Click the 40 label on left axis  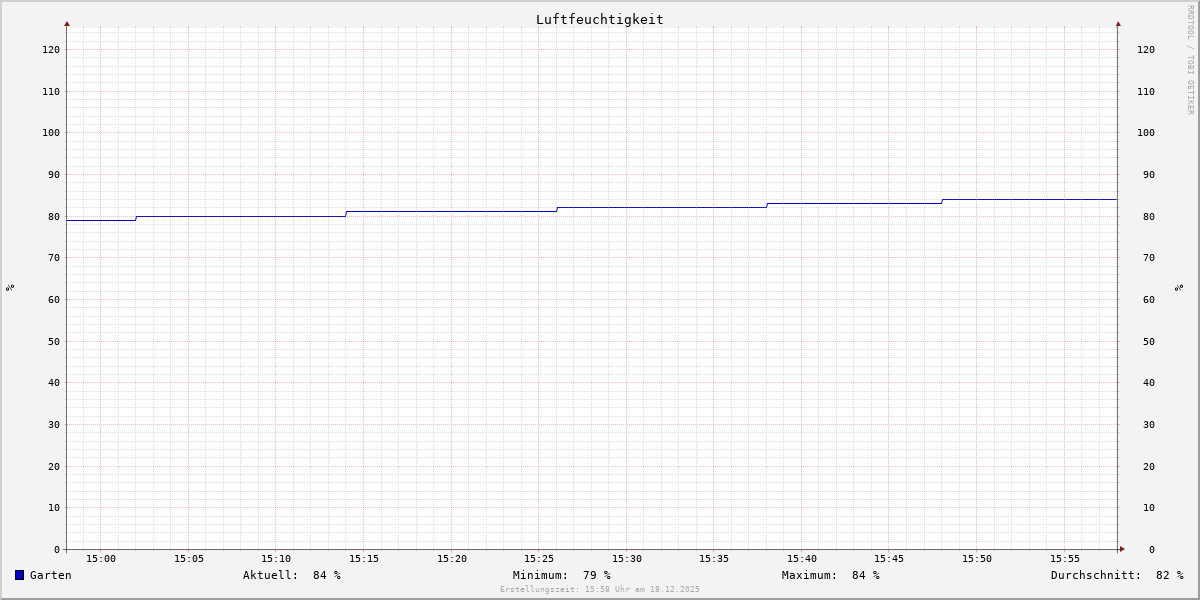tap(54, 383)
